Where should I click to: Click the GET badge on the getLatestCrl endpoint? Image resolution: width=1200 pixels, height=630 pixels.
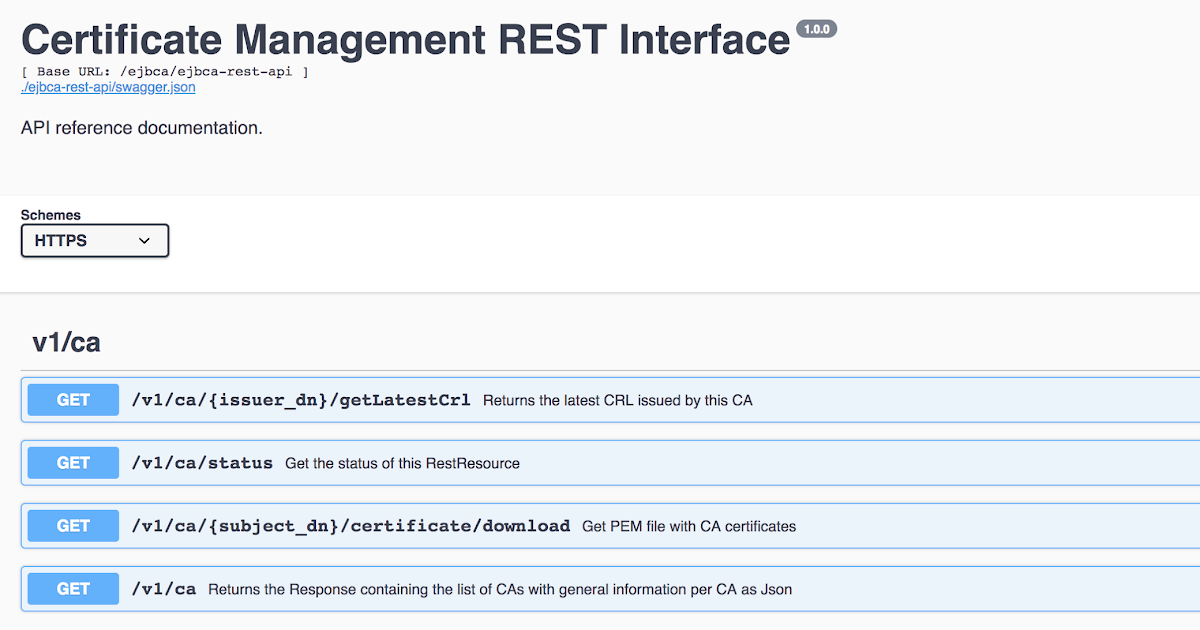(x=71, y=399)
